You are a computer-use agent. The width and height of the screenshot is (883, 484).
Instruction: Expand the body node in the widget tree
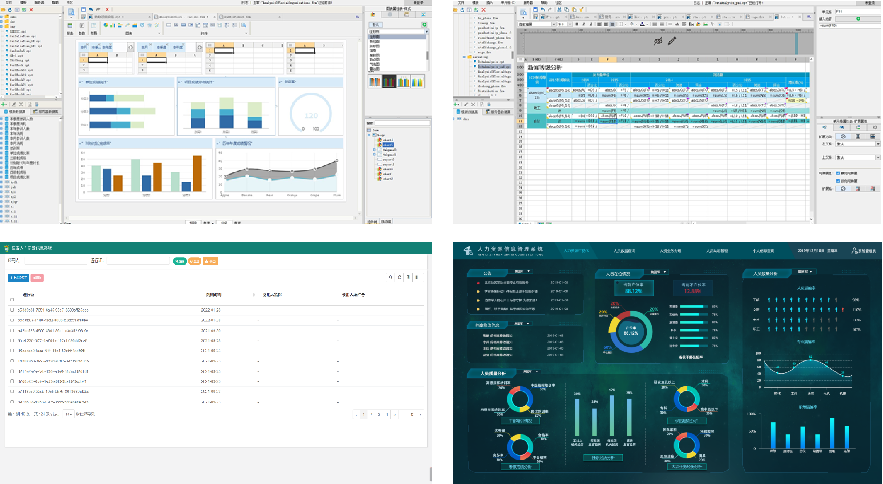coord(371,135)
